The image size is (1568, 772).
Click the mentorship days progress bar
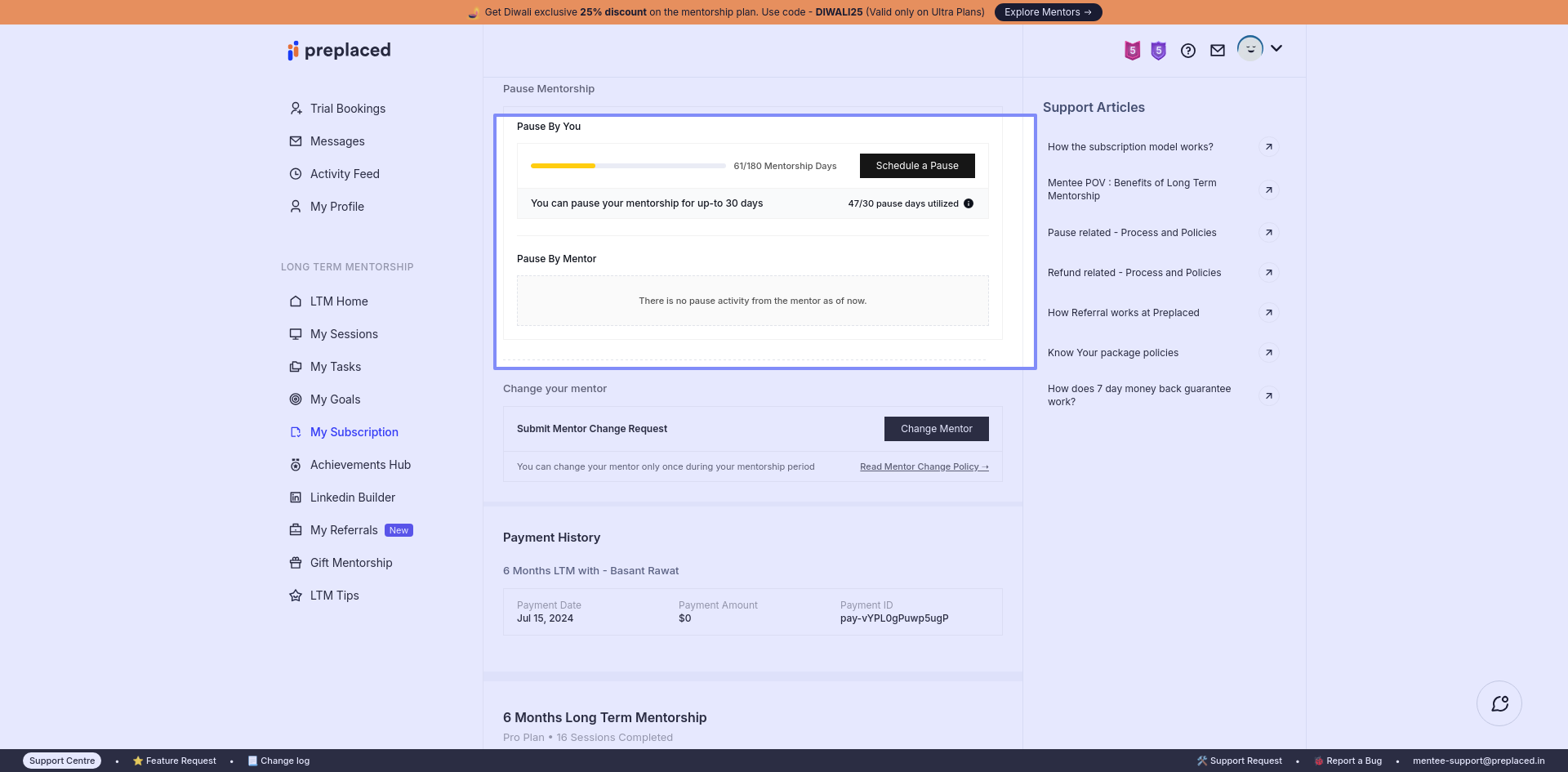[628, 166]
